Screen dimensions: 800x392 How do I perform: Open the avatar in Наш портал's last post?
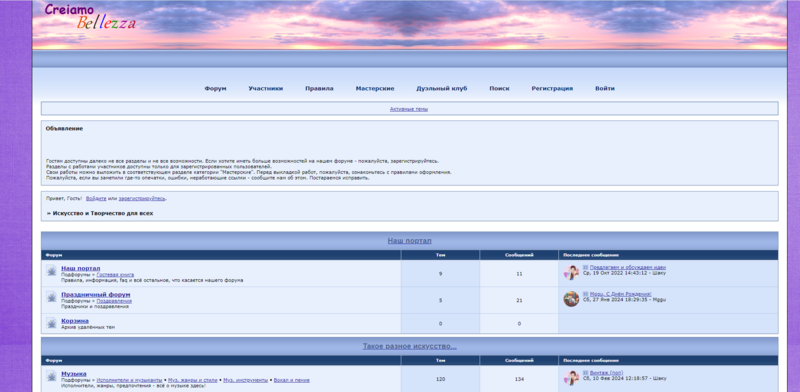point(571,273)
